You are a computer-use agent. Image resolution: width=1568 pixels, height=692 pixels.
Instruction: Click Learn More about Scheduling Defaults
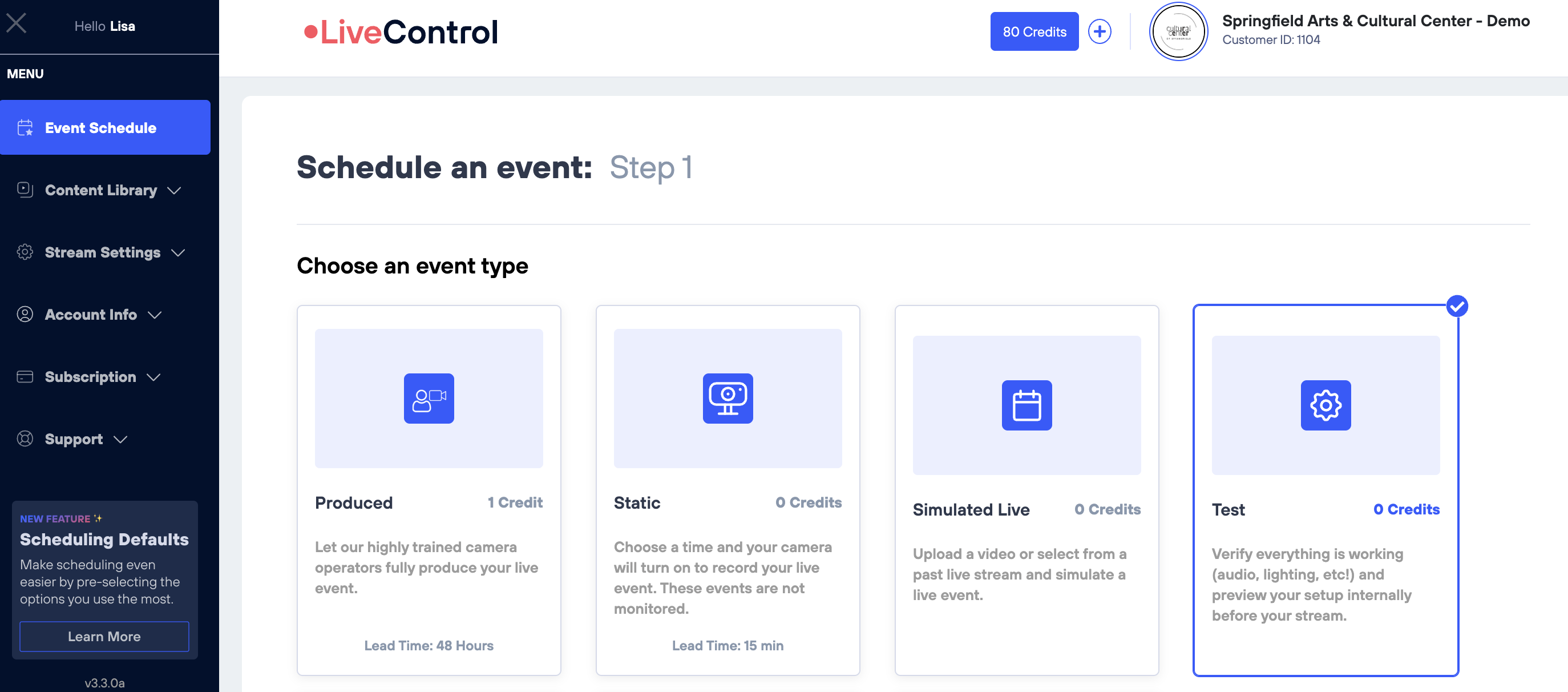(104, 637)
